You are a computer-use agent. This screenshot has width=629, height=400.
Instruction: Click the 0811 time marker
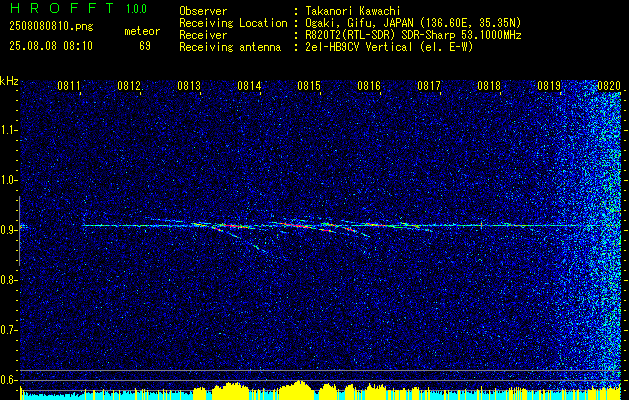coord(69,85)
